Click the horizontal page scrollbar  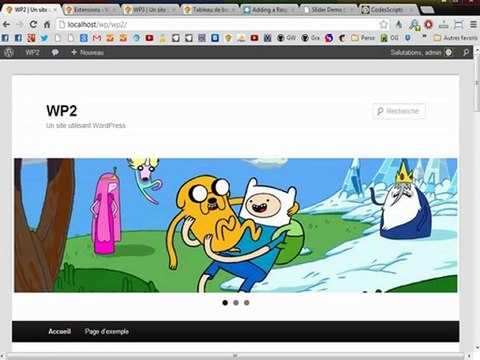click(235, 356)
